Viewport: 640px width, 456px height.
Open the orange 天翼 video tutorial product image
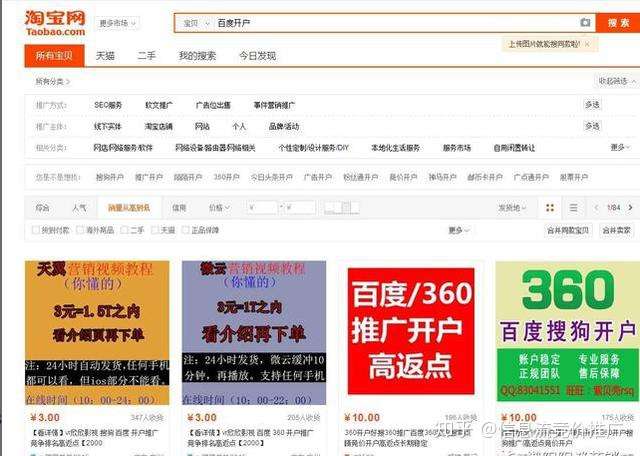[x=97, y=333]
